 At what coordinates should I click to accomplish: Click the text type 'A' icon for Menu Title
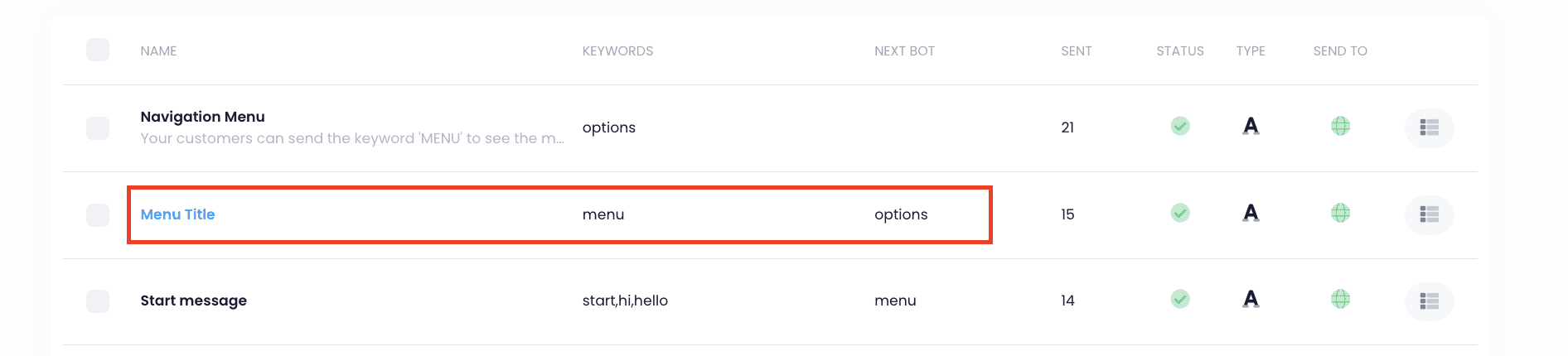[1251, 213]
